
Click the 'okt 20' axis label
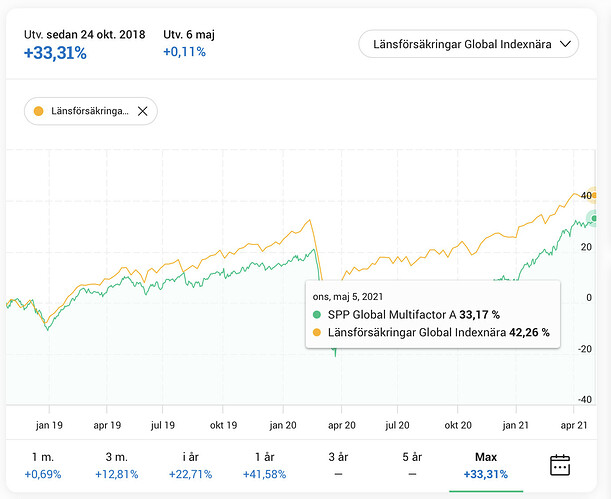458,425
